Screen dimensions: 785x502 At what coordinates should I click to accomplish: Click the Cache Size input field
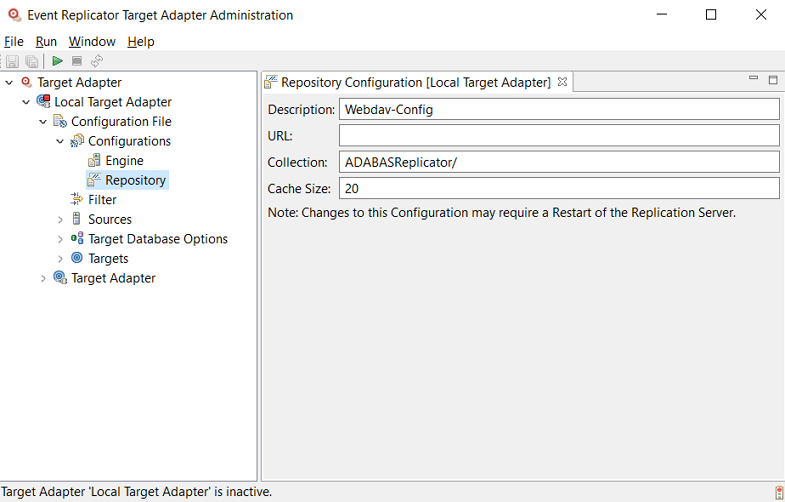coord(558,188)
